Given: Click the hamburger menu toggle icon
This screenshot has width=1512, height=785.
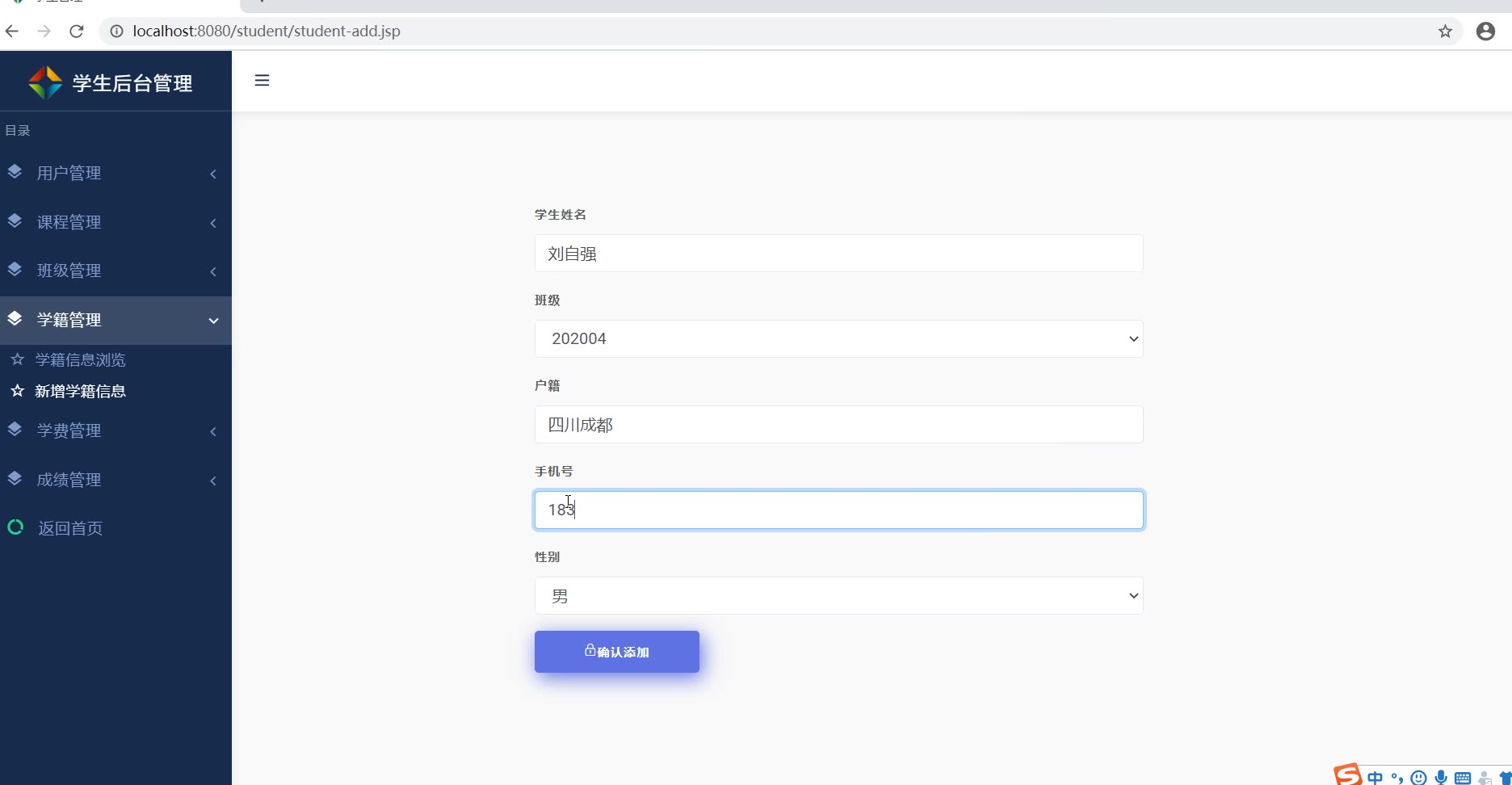Looking at the screenshot, I should click(262, 80).
